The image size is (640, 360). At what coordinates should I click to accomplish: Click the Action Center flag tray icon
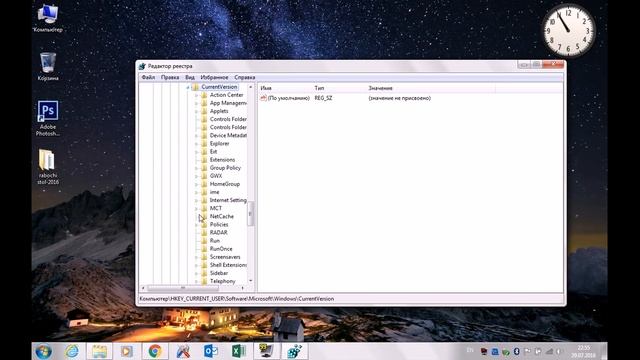(527, 351)
